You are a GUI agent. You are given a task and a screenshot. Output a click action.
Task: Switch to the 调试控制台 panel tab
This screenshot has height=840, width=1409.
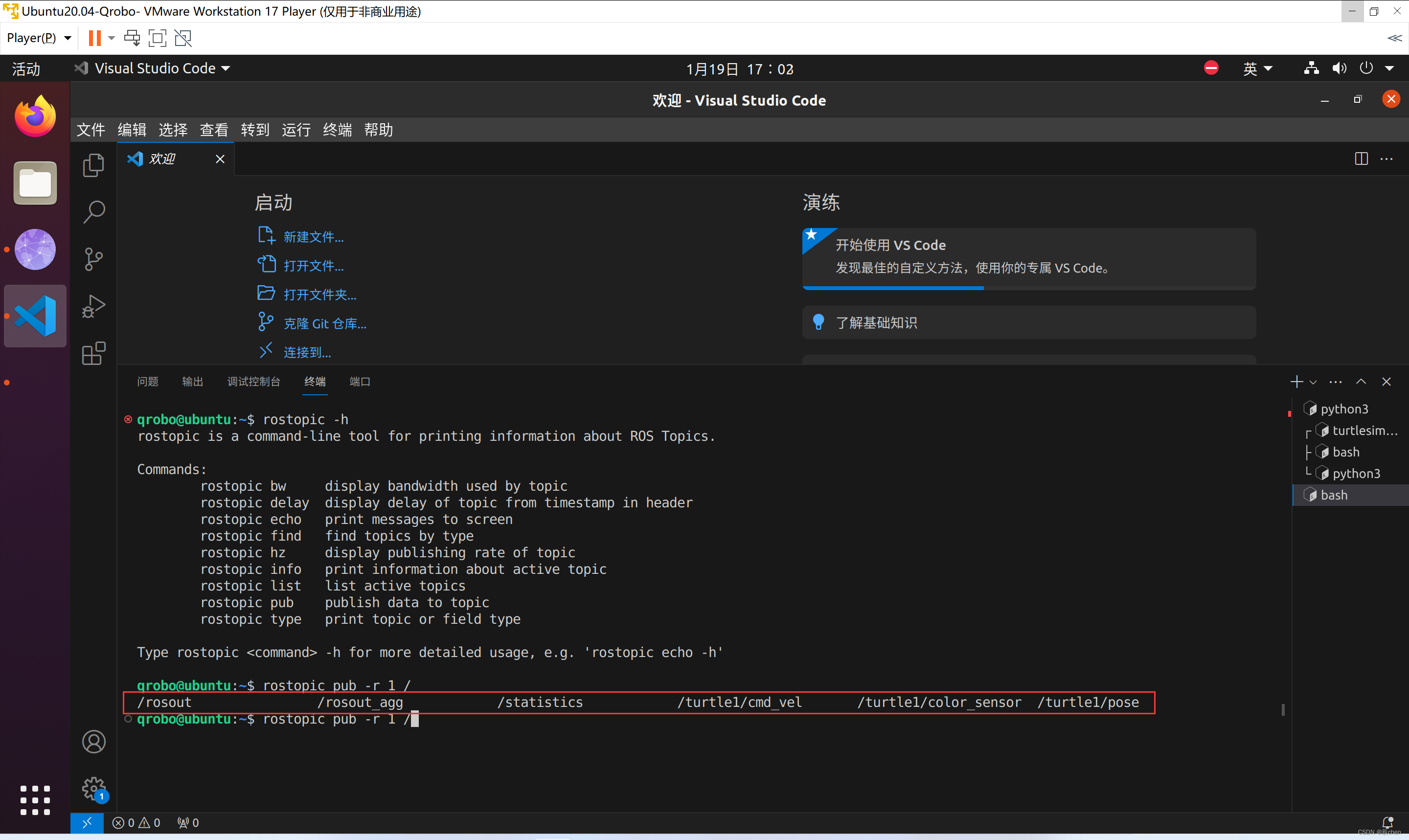[254, 382]
